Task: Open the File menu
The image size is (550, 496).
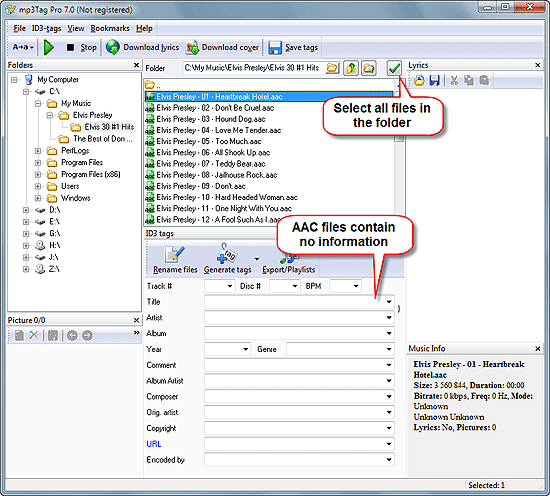Action: (20, 28)
